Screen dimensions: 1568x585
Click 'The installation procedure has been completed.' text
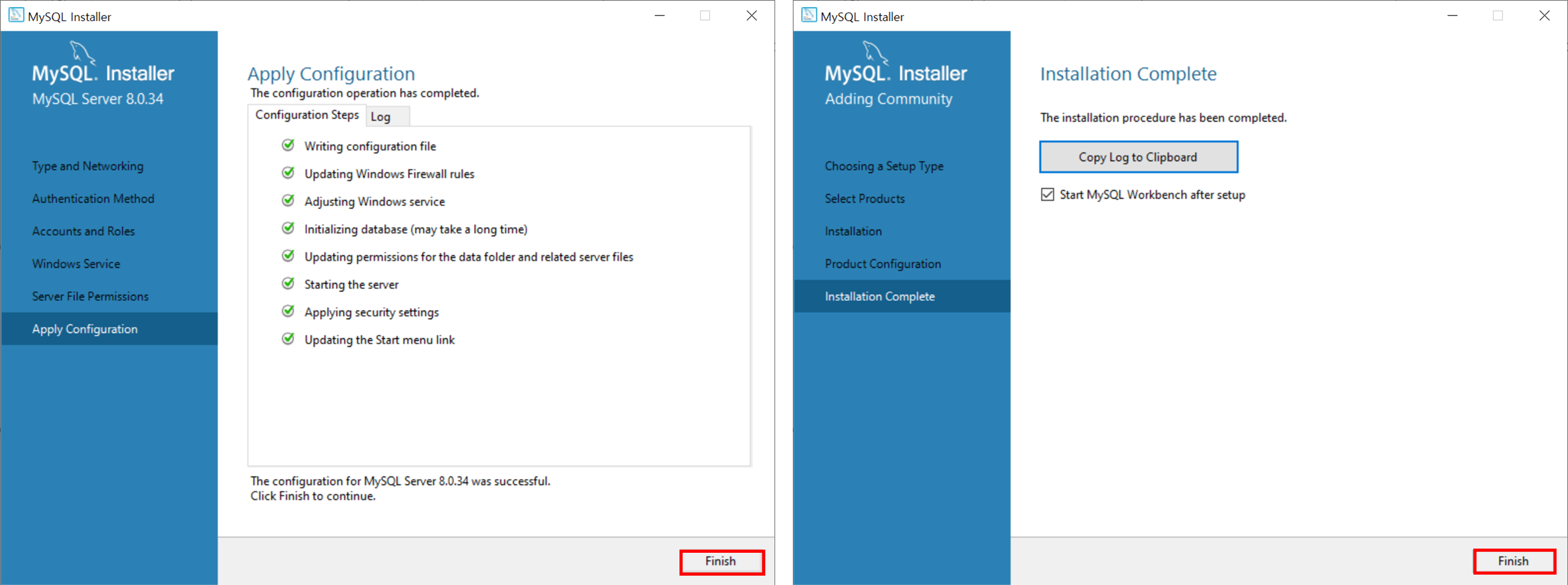pos(1163,118)
